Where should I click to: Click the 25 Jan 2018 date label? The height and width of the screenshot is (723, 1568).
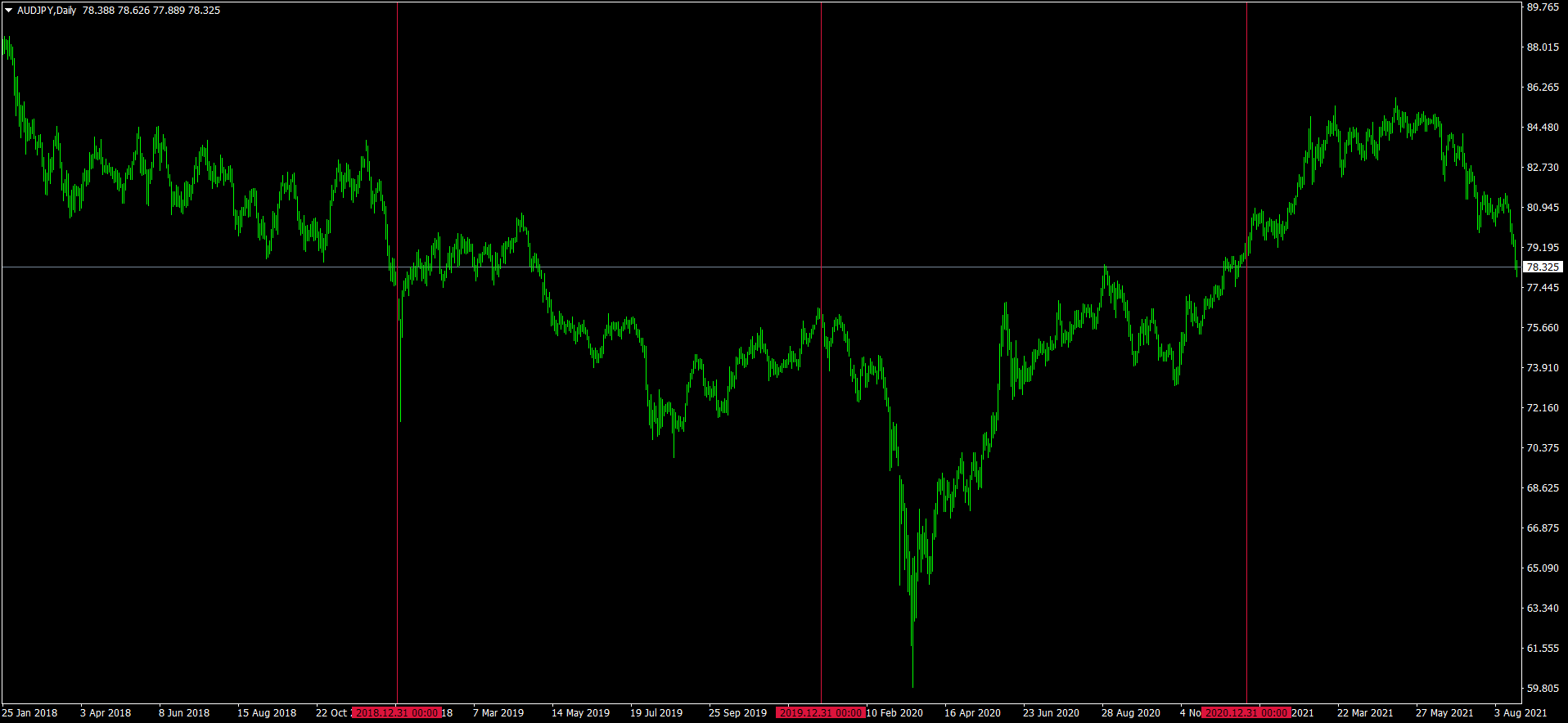click(x=29, y=713)
